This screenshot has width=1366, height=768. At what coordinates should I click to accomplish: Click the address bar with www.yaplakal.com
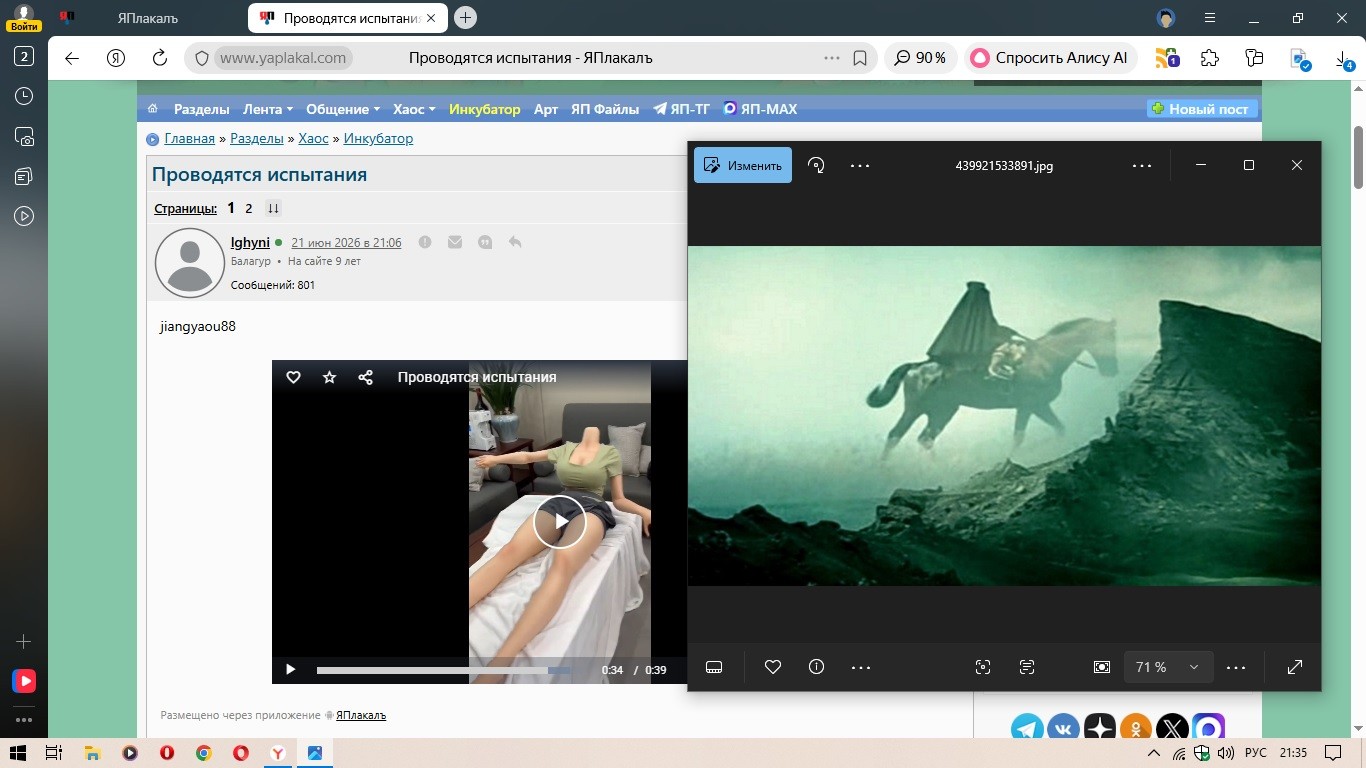click(283, 58)
